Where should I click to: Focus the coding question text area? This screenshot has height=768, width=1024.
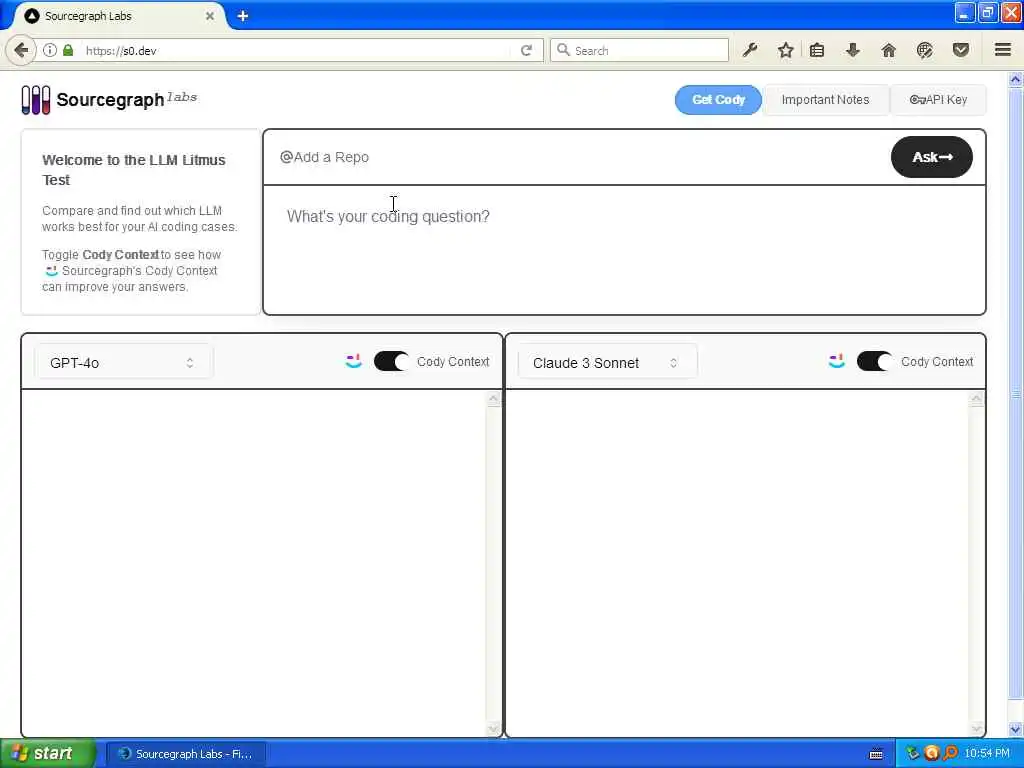[x=624, y=249]
